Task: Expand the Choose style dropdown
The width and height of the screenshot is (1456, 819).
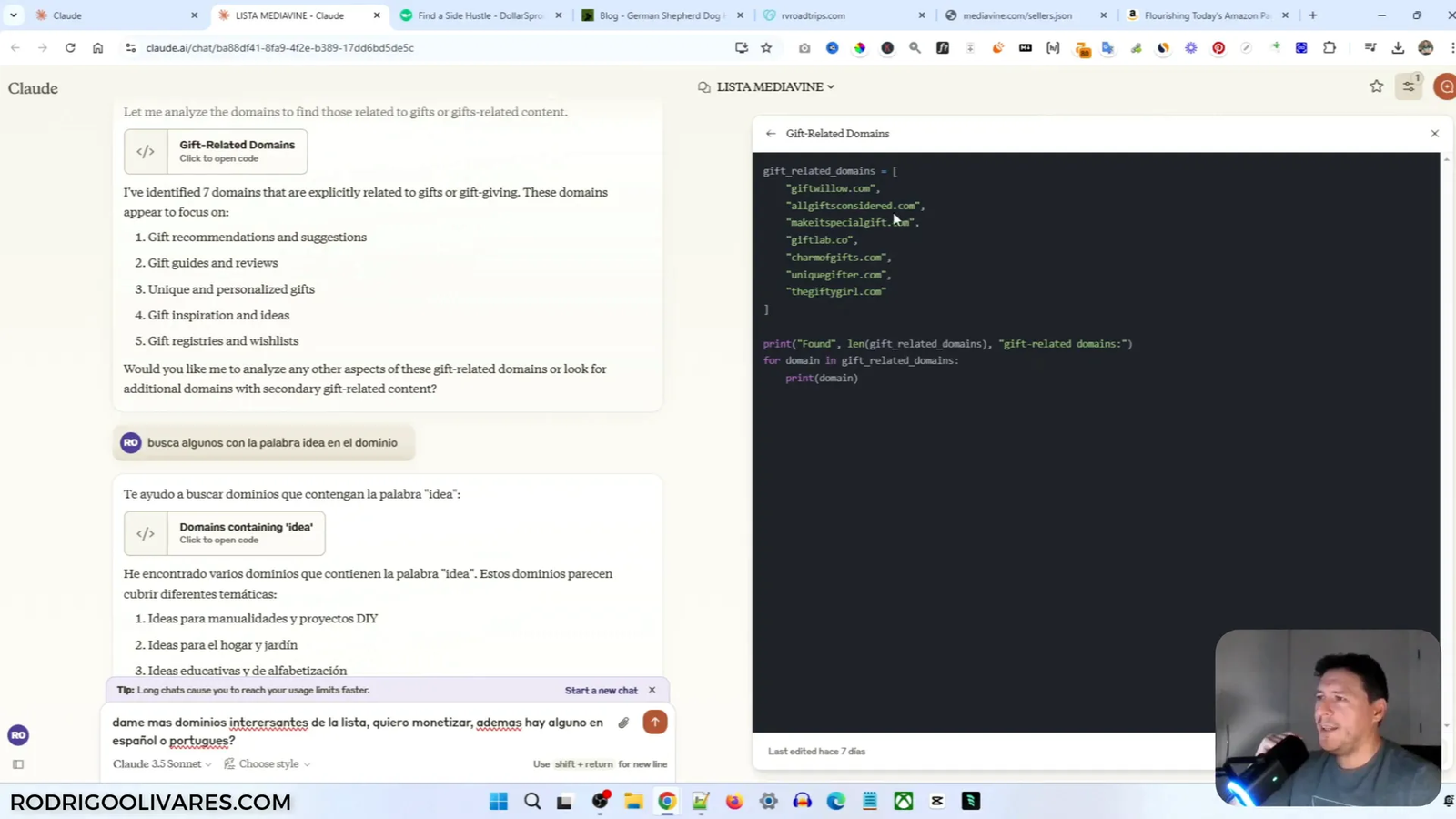Action: click(268, 764)
